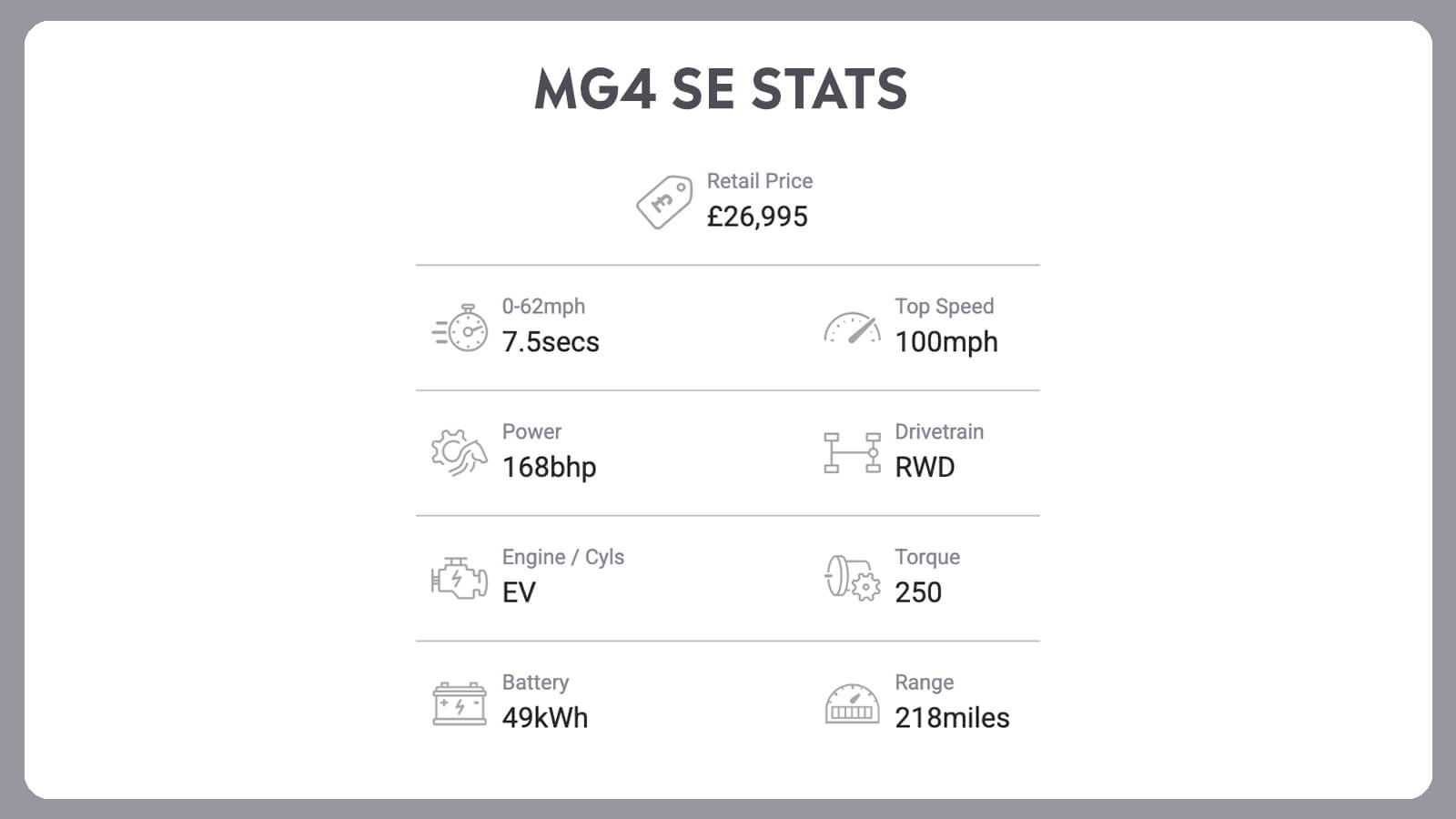Click the Drivetrain axle icon
1456x819 pixels.
852,453
